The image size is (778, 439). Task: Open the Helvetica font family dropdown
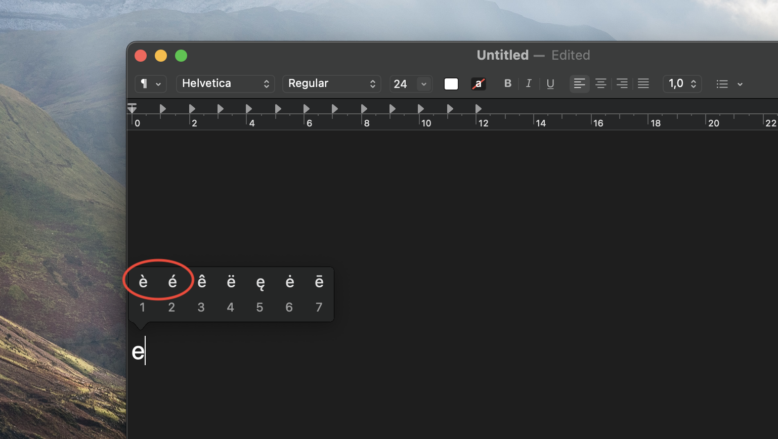(225, 84)
